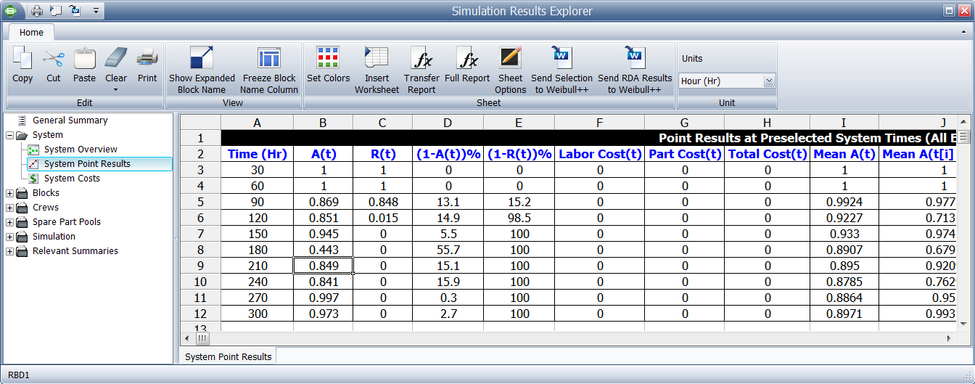Expand the Blocks tree node
Viewport: 975px width, 384px height.
[9, 193]
